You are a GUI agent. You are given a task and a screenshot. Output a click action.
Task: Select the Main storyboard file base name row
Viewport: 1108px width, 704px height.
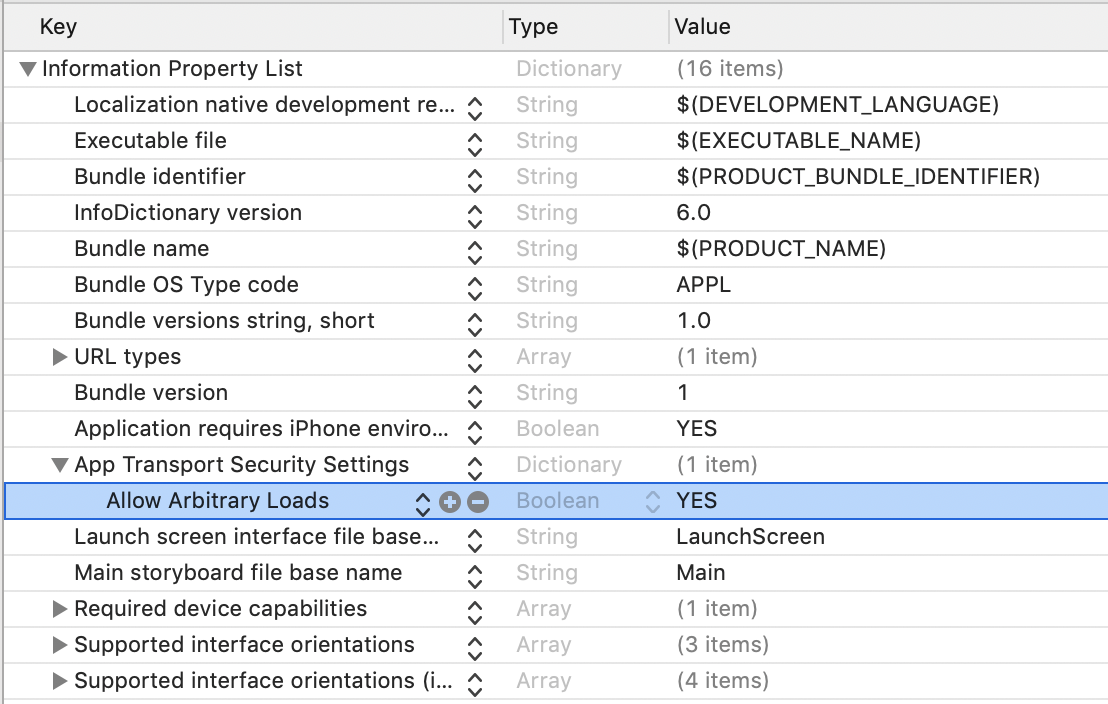[238, 573]
